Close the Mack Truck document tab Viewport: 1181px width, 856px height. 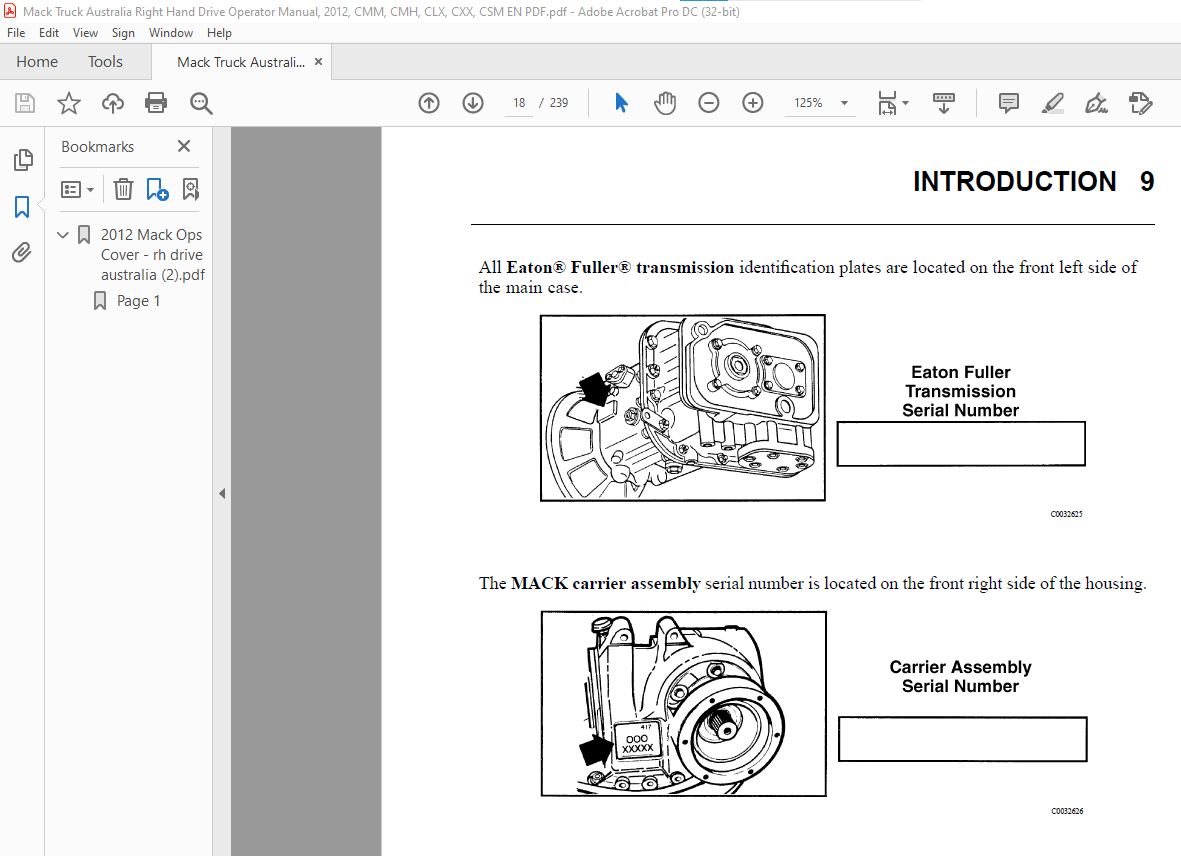(x=319, y=62)
